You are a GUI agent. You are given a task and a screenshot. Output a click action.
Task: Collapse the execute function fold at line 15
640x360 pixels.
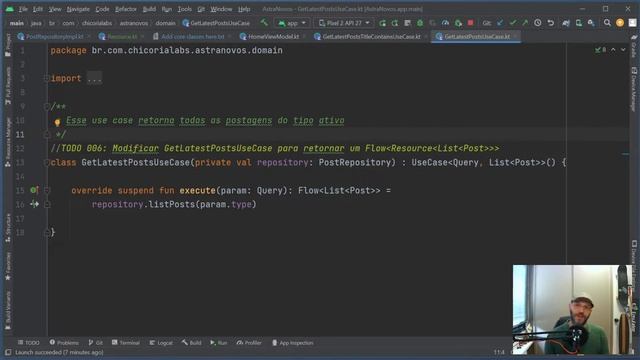(47, 190)
